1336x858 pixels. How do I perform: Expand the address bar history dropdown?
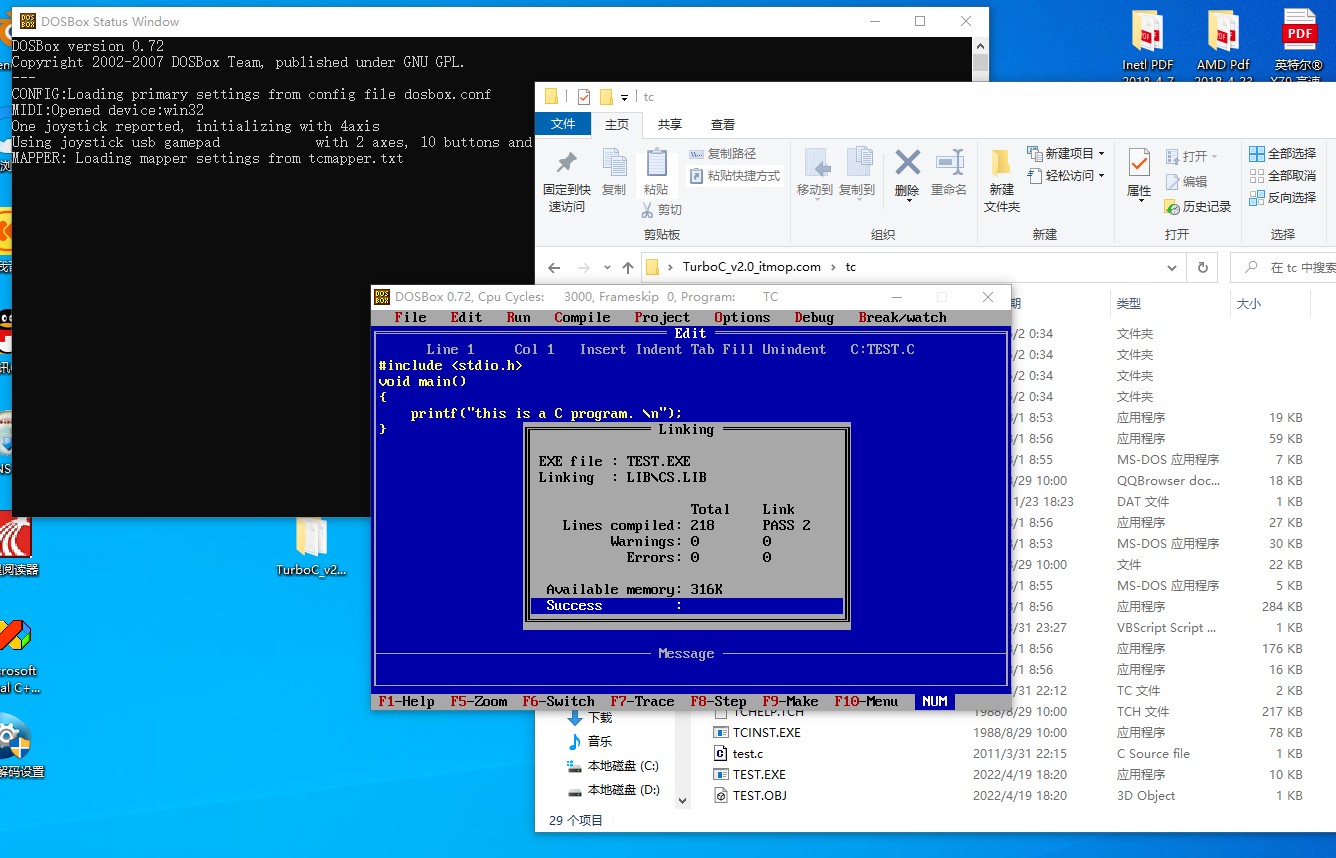pos(1172,268)
